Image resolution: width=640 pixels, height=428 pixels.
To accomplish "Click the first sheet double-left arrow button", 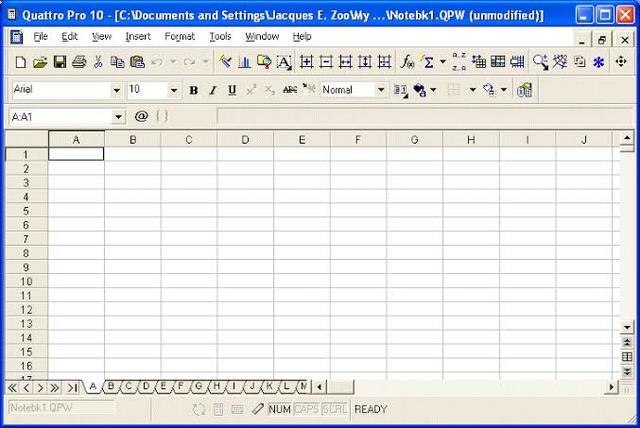I will click(12, 388).
